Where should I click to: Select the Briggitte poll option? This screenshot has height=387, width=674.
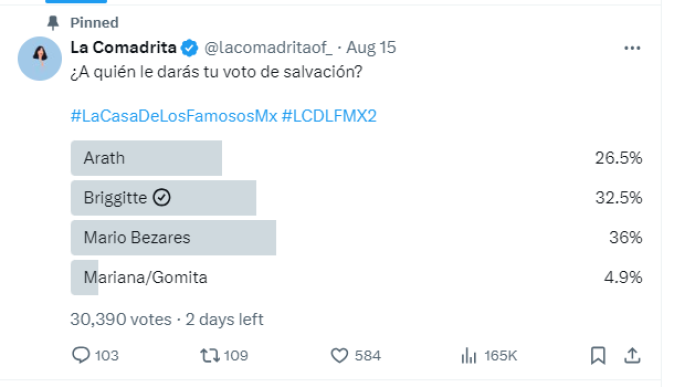pos(356,198)
